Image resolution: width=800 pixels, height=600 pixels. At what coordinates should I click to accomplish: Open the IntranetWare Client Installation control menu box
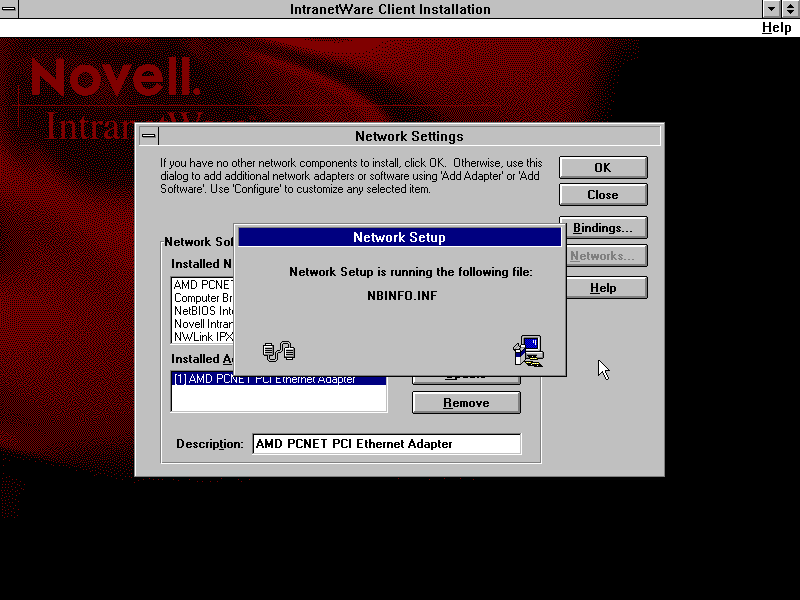tap(9, 9)
